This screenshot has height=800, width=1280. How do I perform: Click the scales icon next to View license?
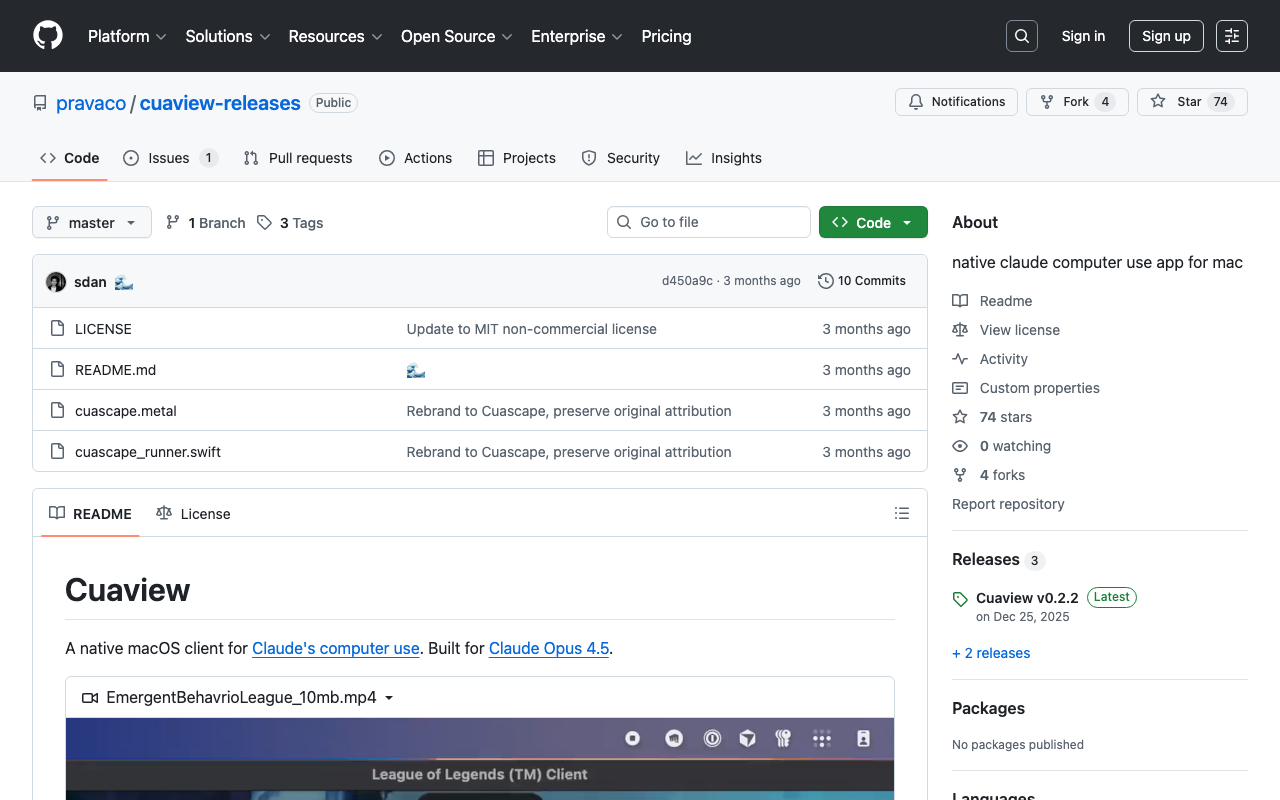pyautogui.click(x=960, y=330)
